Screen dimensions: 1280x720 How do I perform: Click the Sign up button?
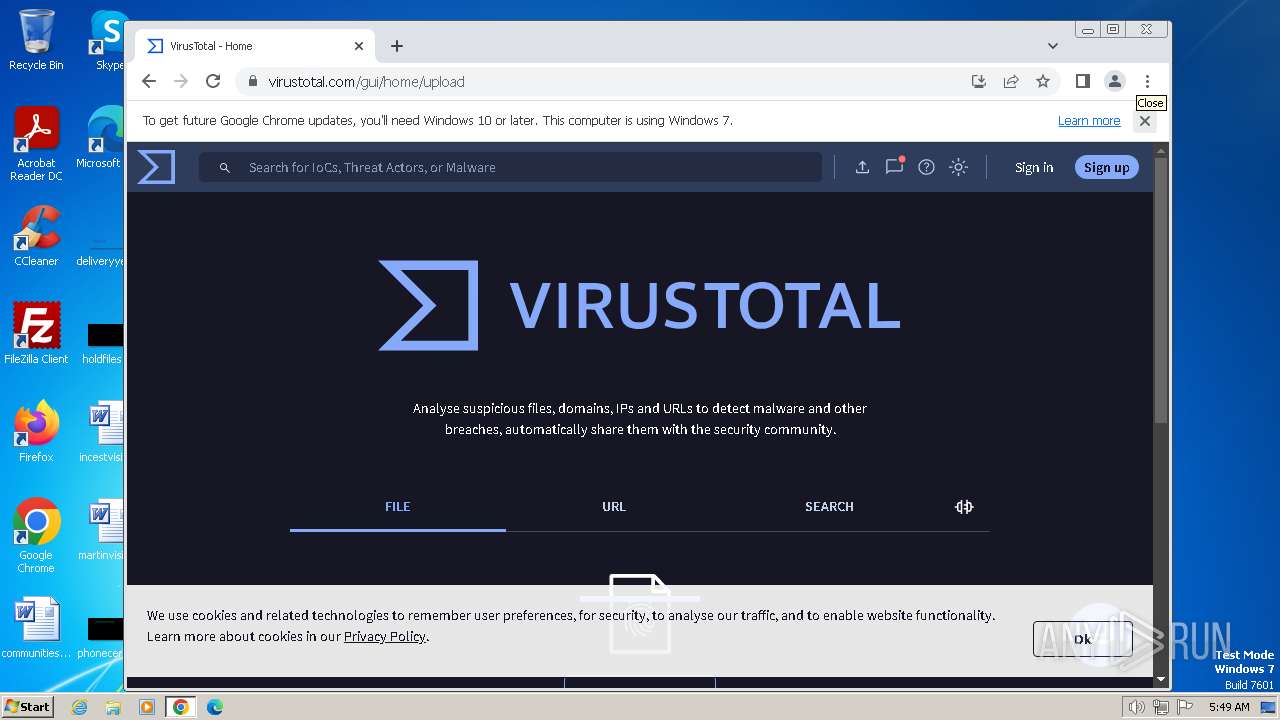tap(1106, 167)
